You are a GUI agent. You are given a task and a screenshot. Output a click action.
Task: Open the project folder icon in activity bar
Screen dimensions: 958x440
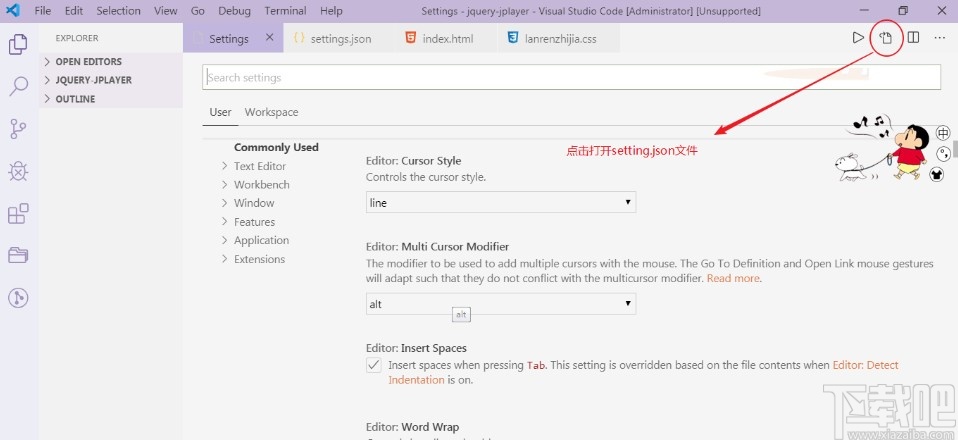(18, 255)
